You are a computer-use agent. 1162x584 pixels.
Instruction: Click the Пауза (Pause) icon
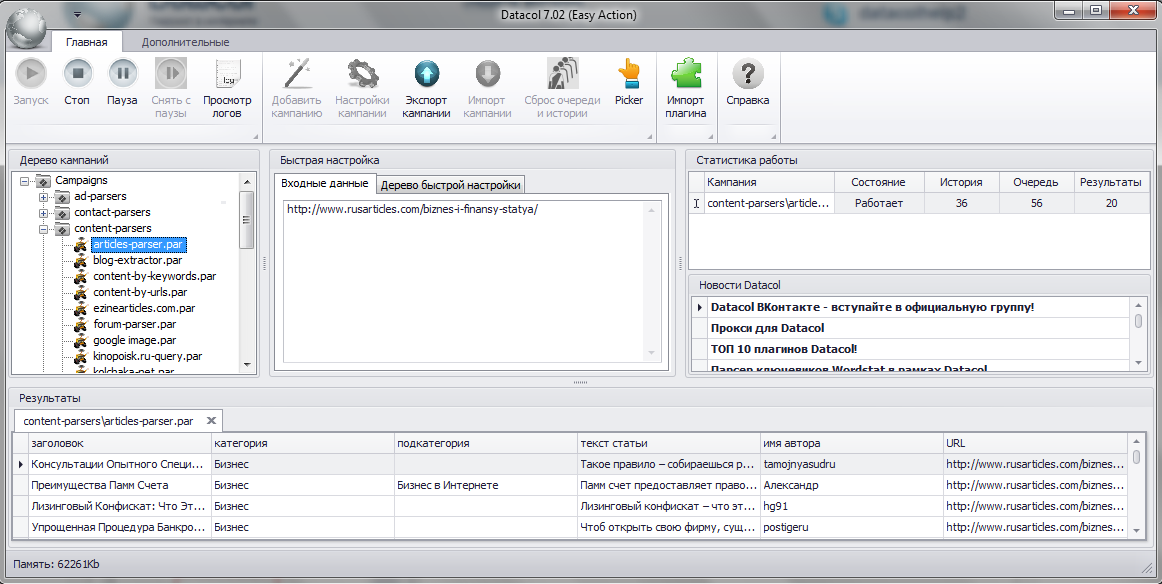[x=122, y=73]
